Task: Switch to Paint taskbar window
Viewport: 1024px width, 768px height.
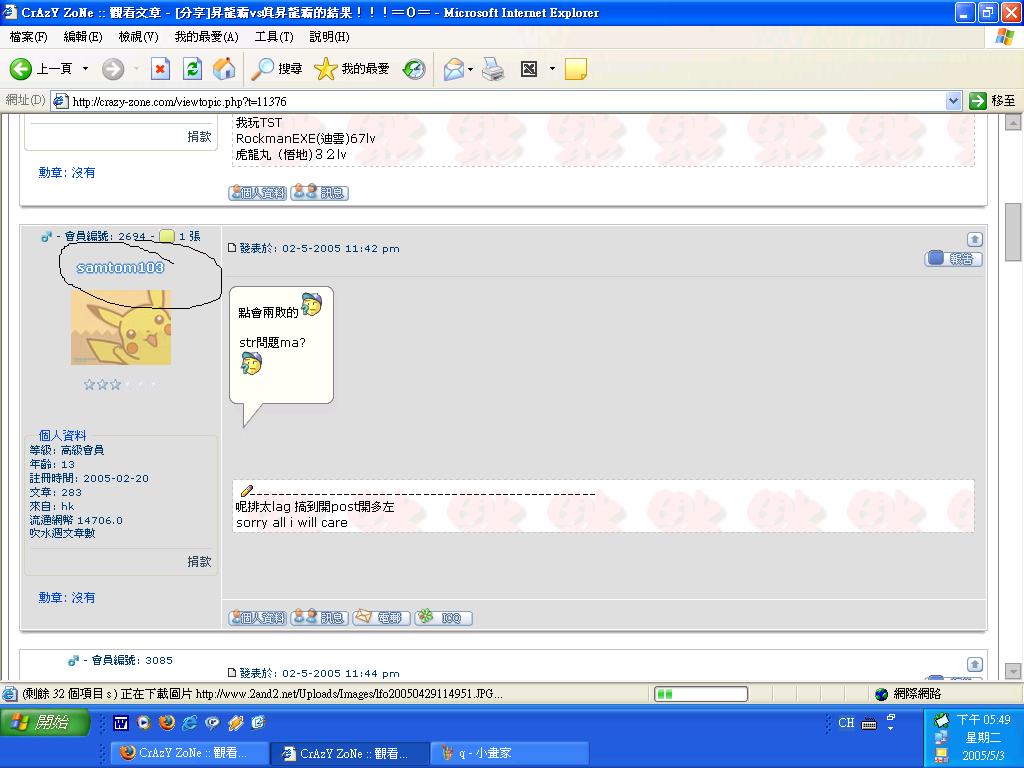Action: (x=509, y=753)
